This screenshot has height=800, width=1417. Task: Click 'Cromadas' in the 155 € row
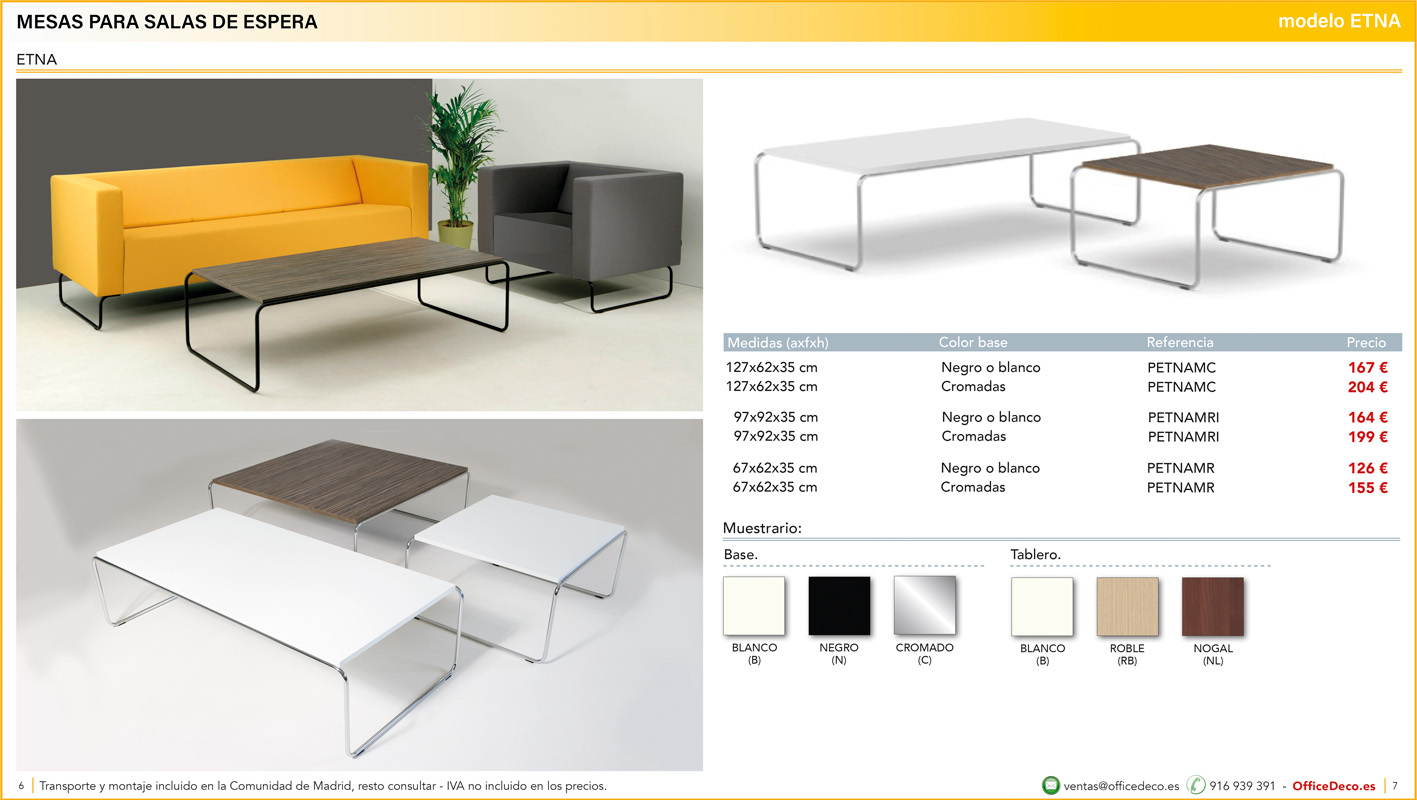973,488
